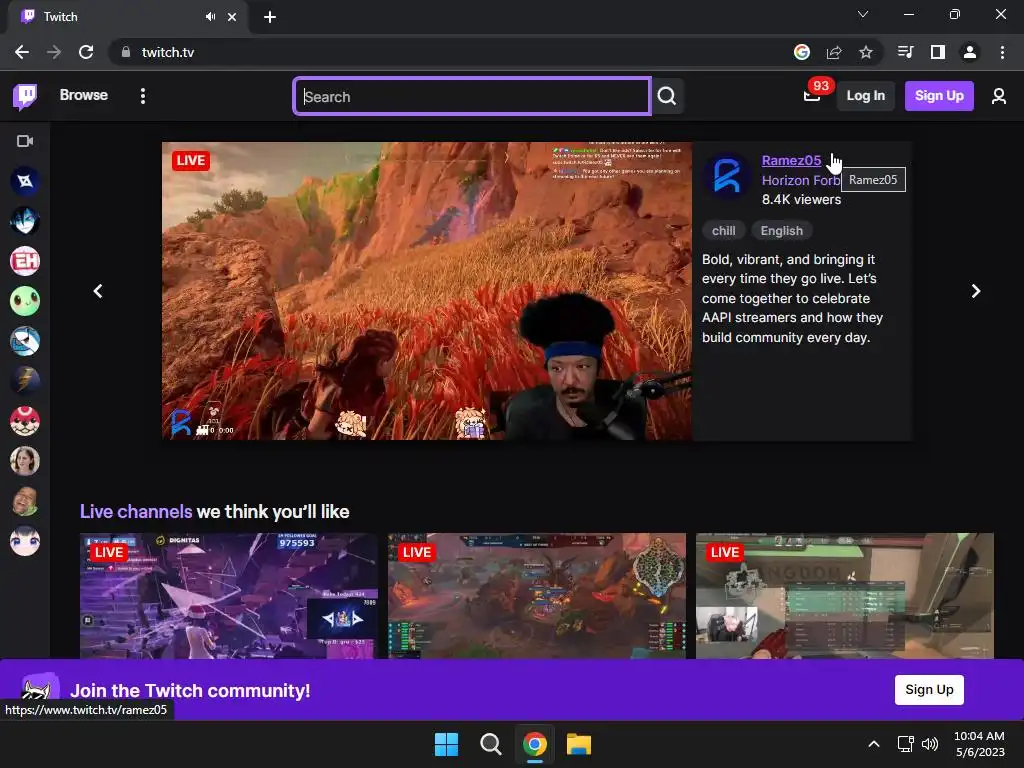Open the Chrome profile icon
The width and height of the screenshot is (1024, 768).
click(970, 52)
